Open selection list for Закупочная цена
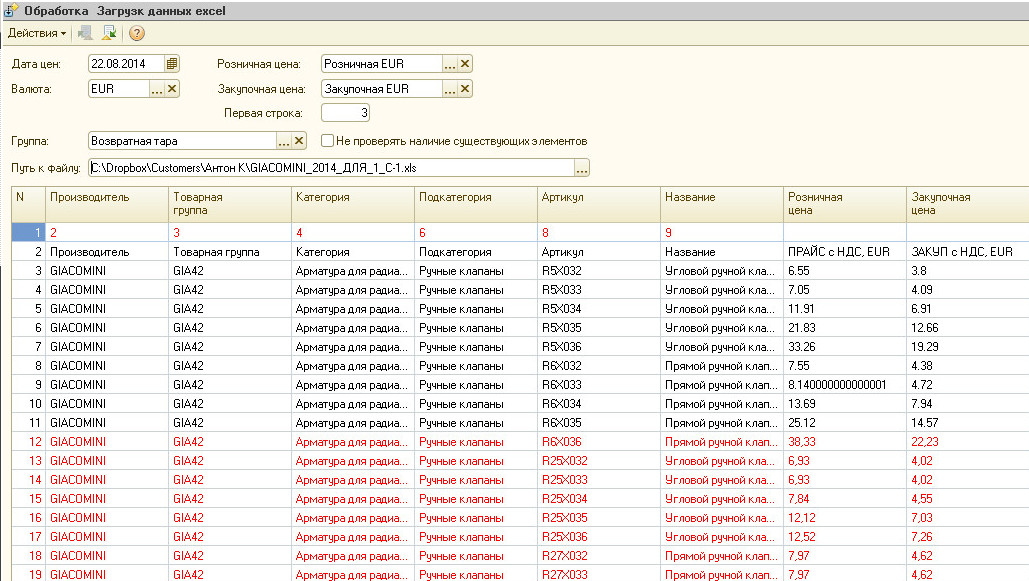1029x581 pixels. (x=450, y=89)
